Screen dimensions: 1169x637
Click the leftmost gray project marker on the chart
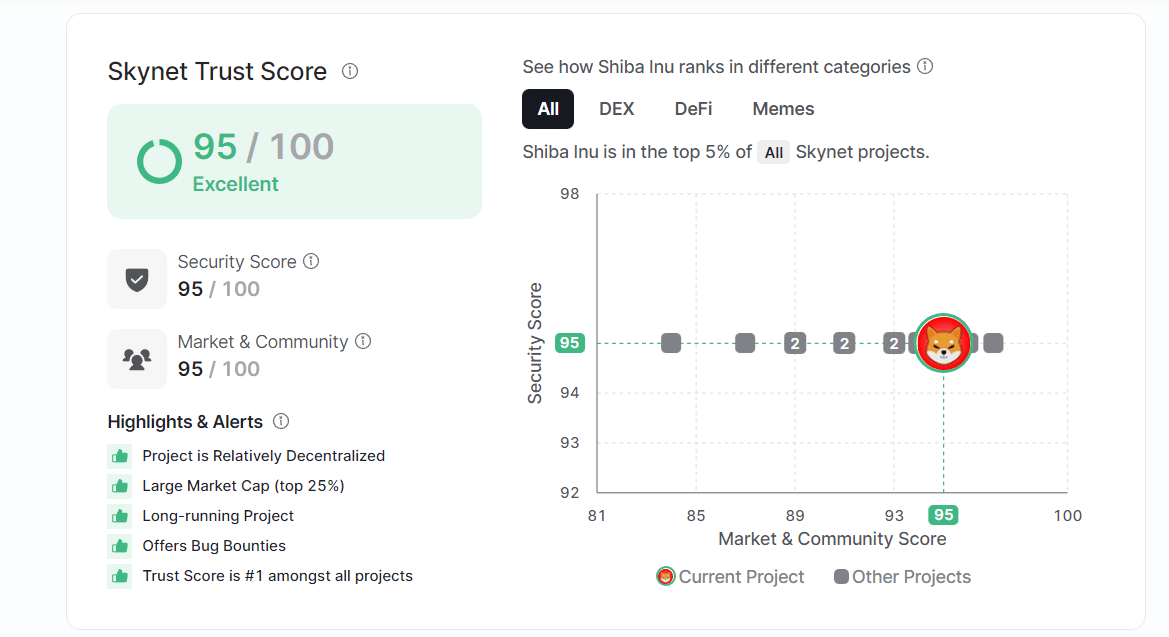(x=671, y=343)
